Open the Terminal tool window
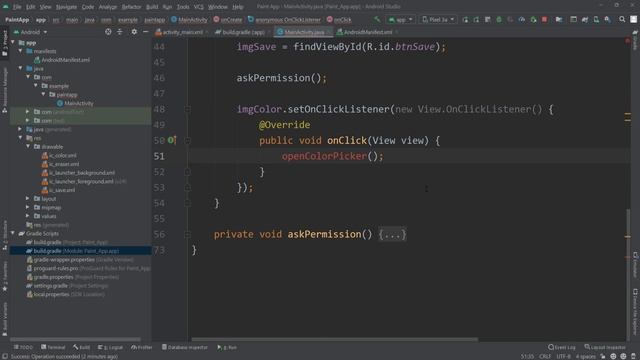Viewport: 640px width, 360px height. coord(53,347)
